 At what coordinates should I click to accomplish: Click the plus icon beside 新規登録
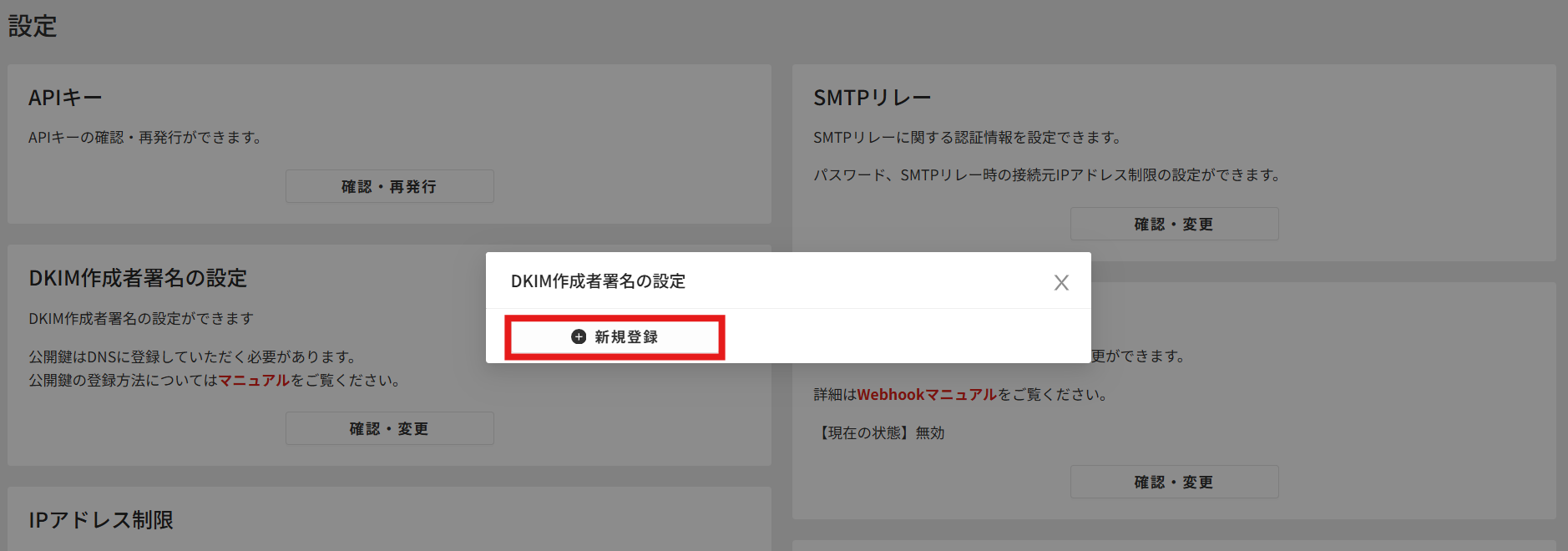click(579, 337)
